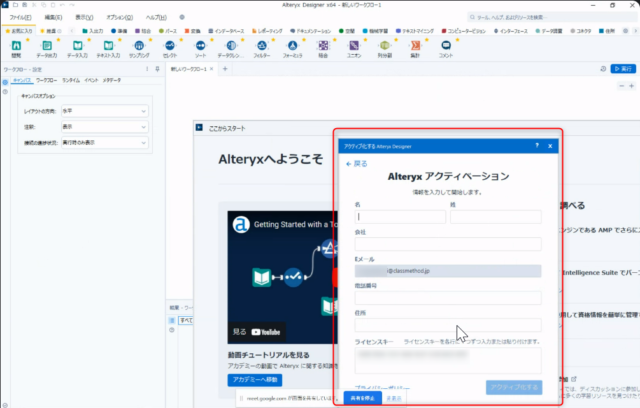640x408 pixels.
Task: Open the 注釈 dropdown set to 表示
Action: tap(104, 127)
